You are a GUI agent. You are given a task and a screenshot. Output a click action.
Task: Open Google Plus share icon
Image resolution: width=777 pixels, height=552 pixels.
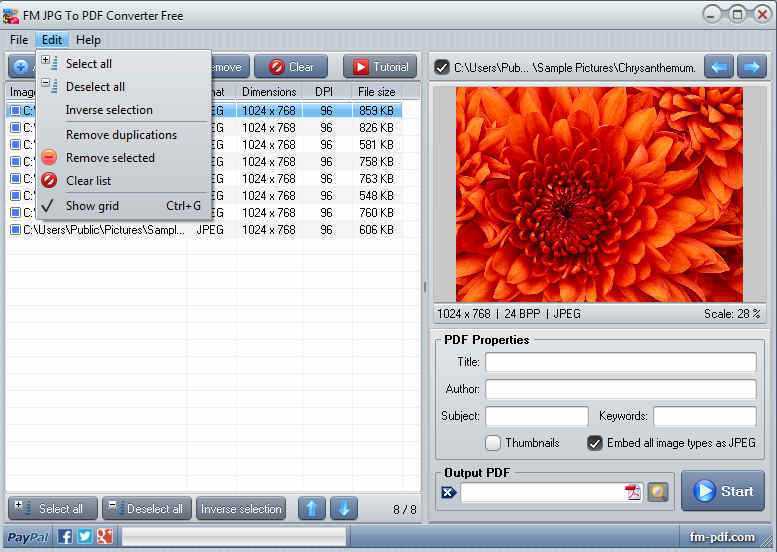pyautogui.click(x=105, y=536)
